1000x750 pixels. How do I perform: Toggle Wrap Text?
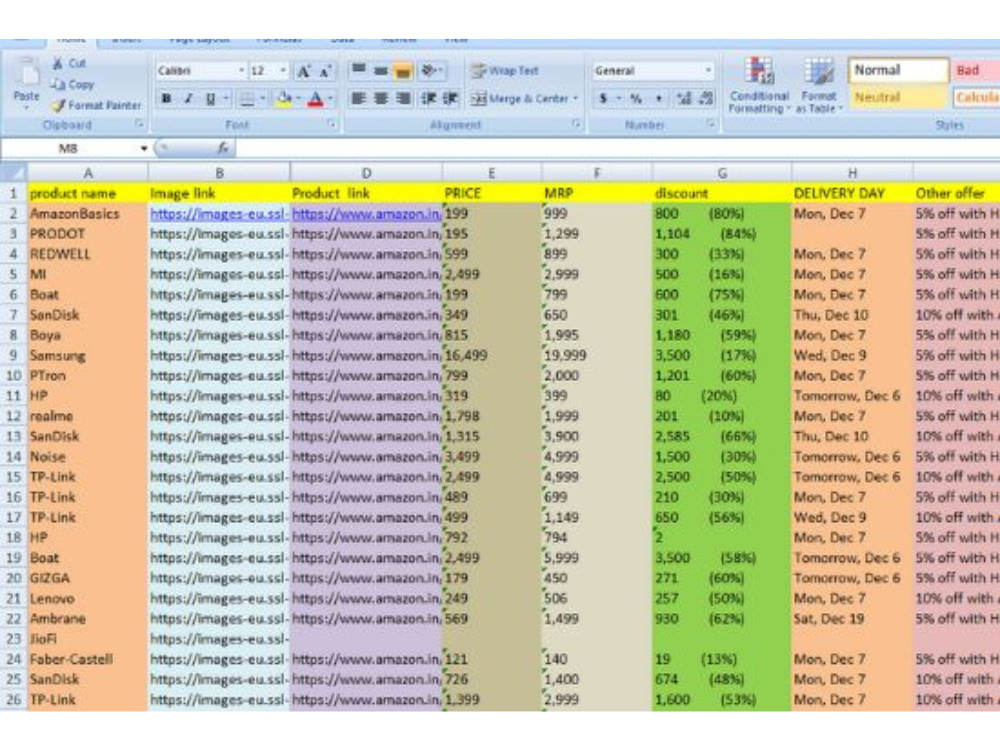(x=504, y=71)
